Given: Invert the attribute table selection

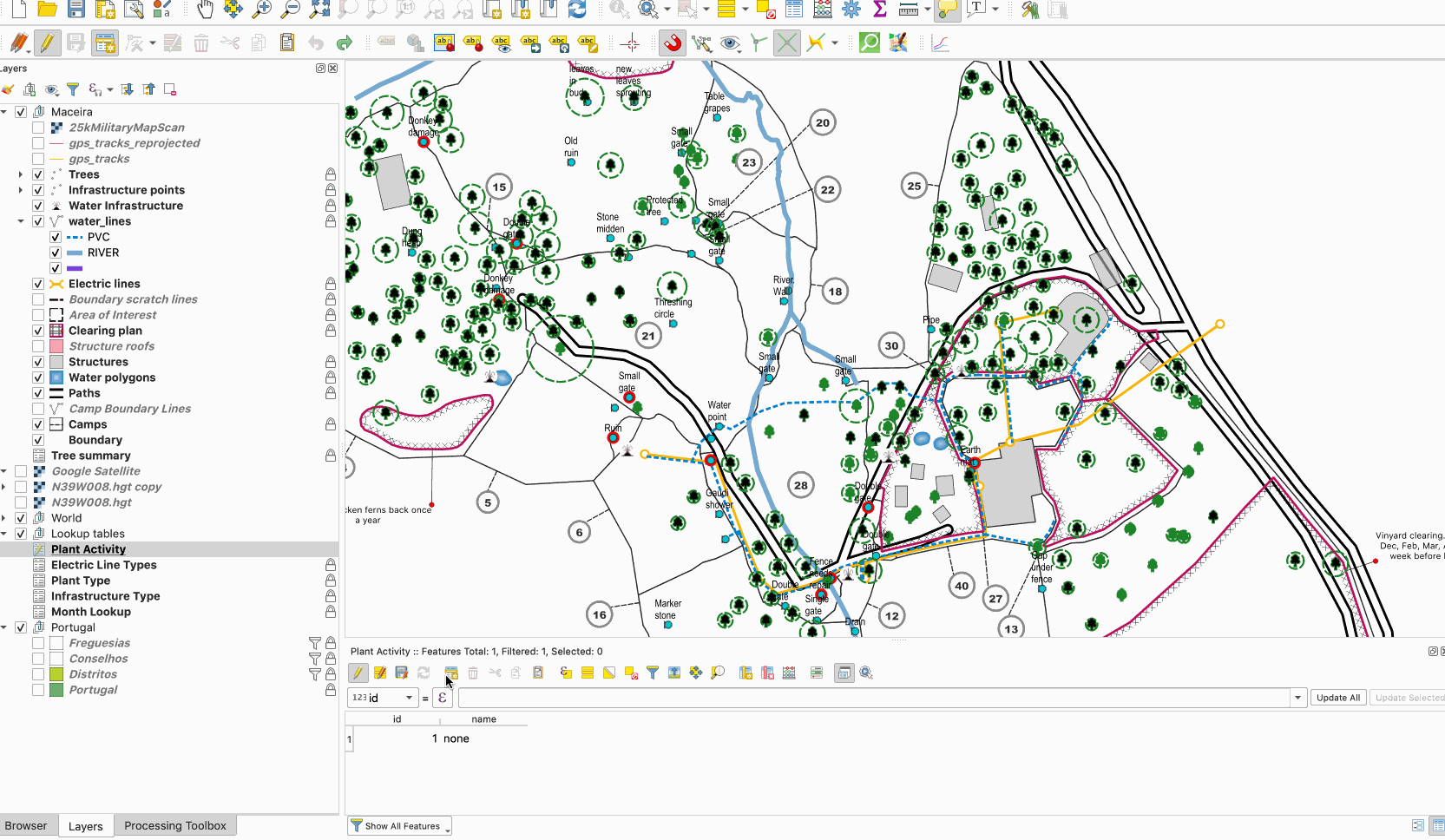Looking at the screenshot, I should pos(608,673).
